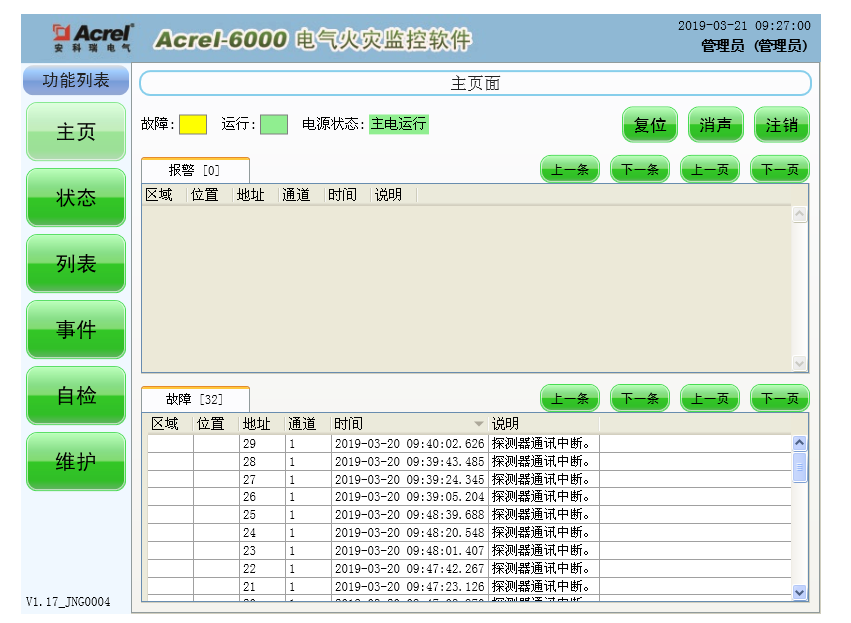
Task: Open the 主页 home page button
Action: coord(76,131)
